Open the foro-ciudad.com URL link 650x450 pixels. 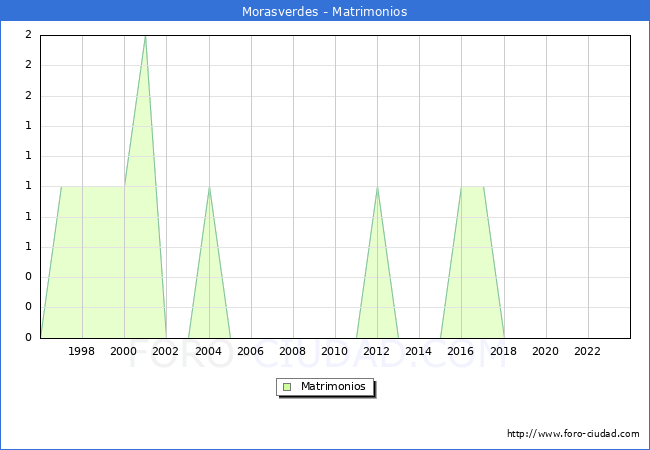point(573,434)
